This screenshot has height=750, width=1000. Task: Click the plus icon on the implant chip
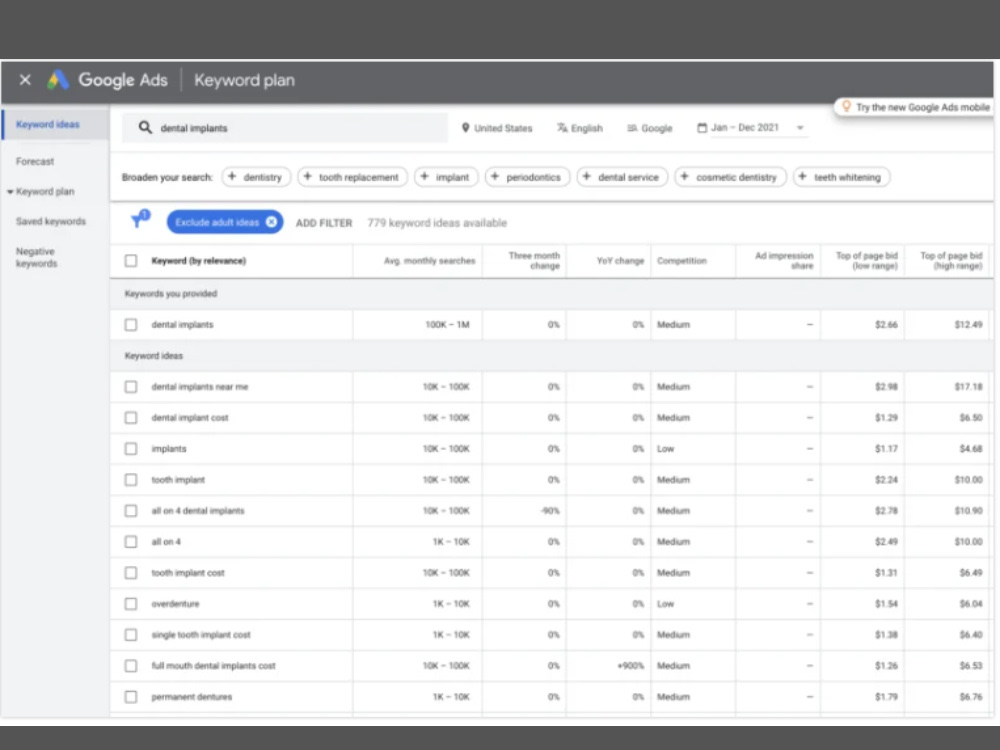424,177
